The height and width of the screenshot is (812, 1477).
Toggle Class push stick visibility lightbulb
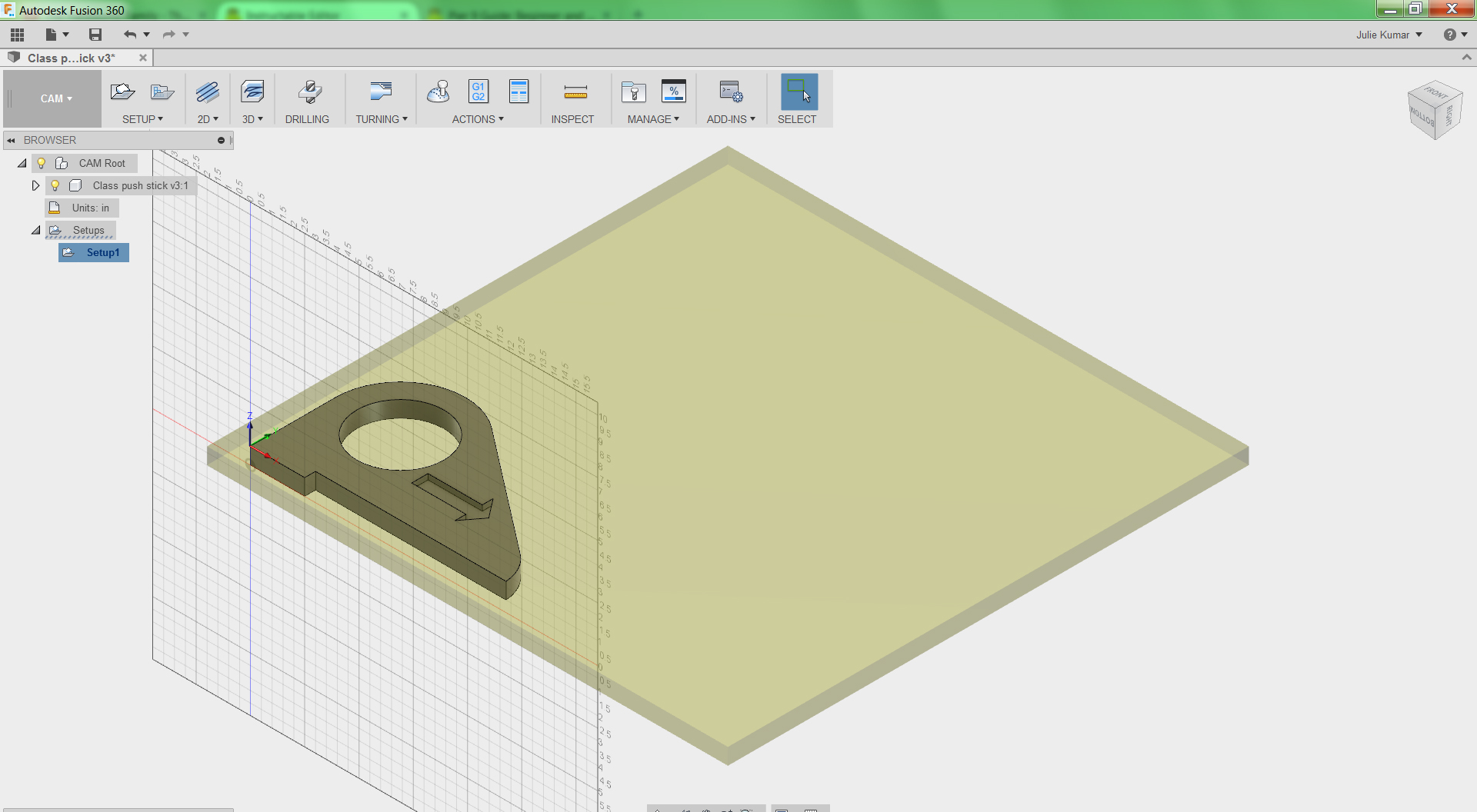click(x=55, y=185)
